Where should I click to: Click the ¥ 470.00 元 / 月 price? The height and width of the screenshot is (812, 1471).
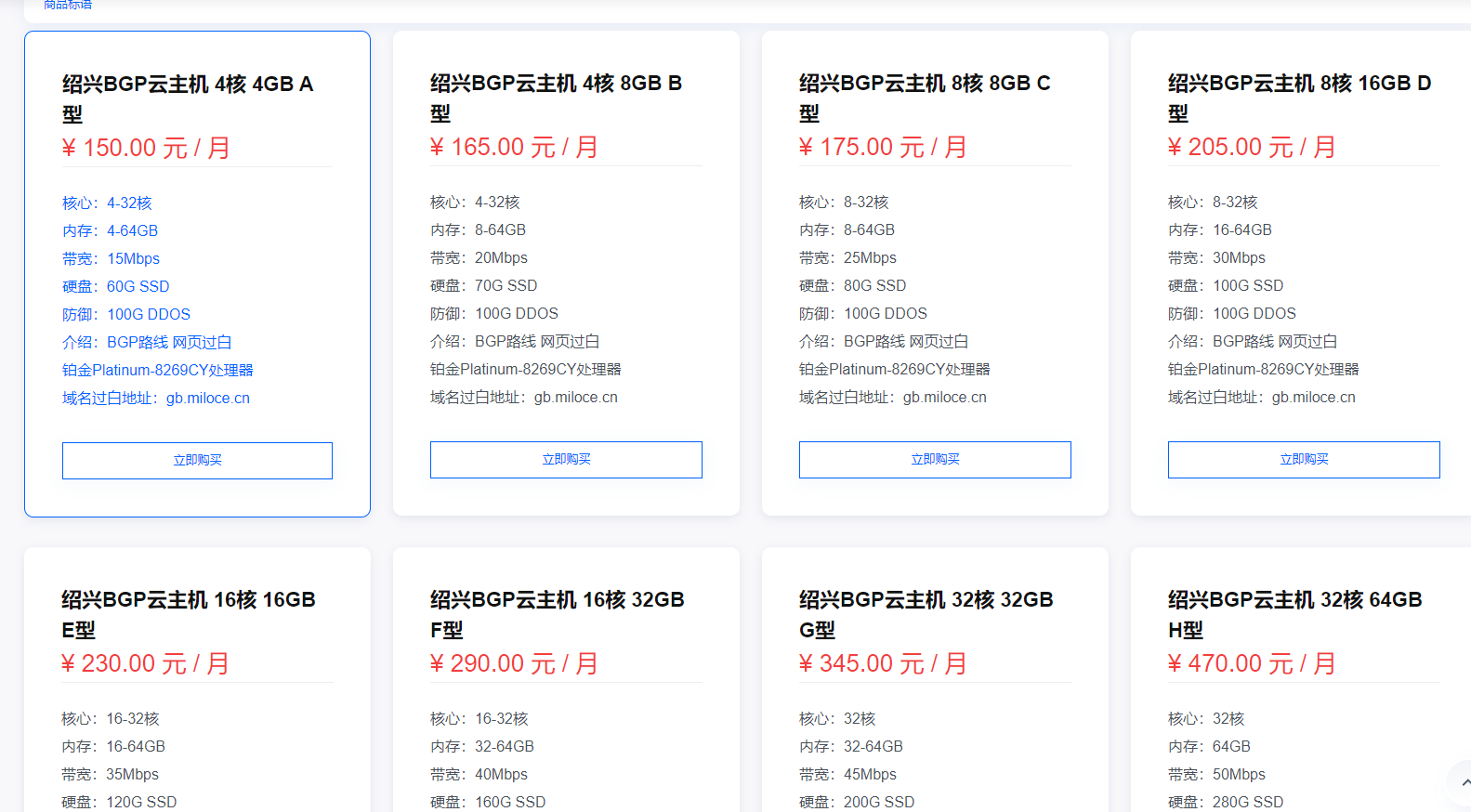tap(1252, 664)
